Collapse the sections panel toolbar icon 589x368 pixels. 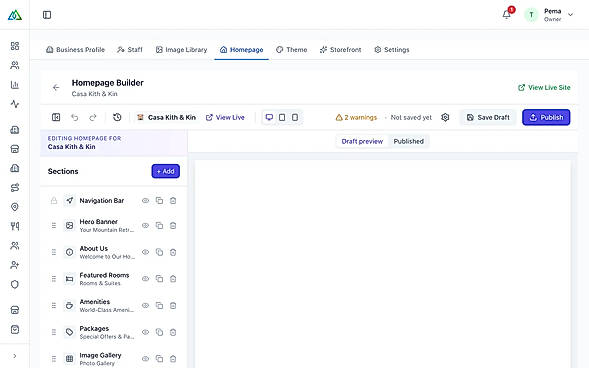click(56, 118)
